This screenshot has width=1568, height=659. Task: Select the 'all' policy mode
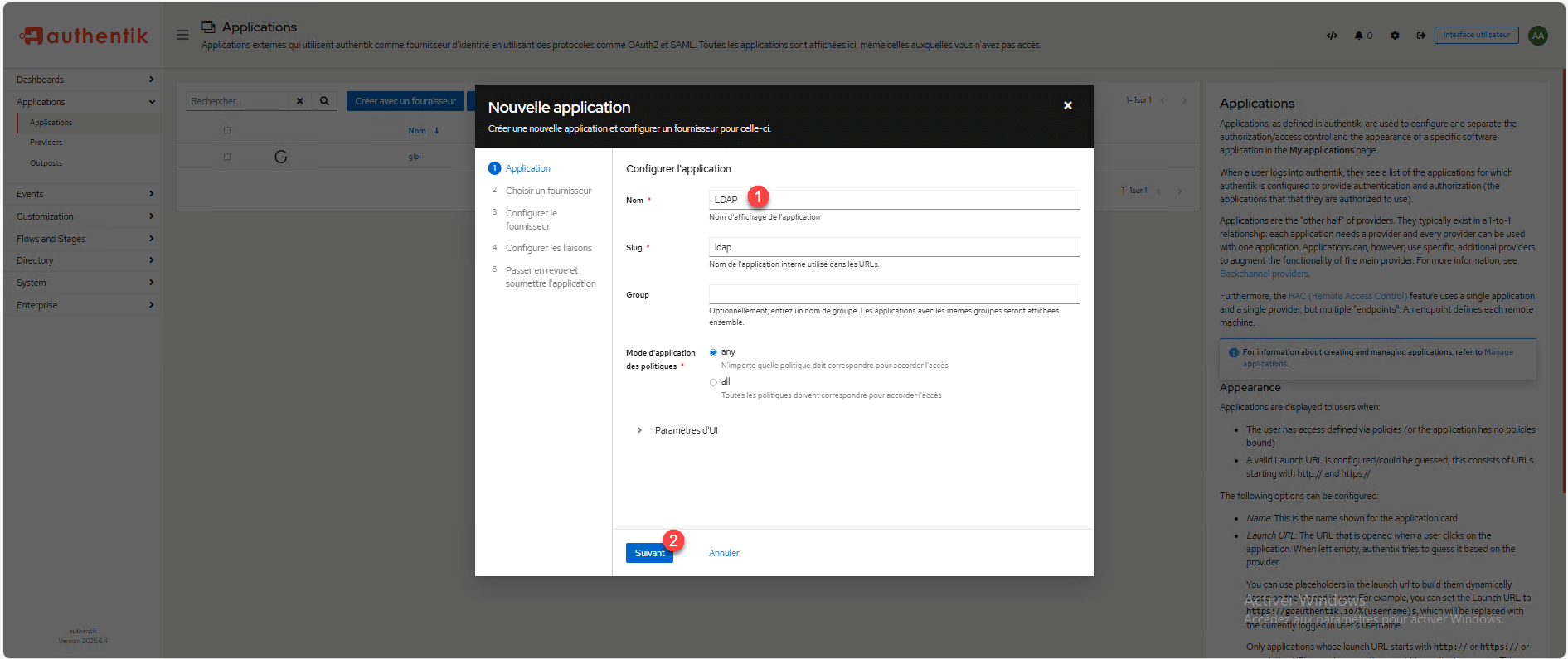click(x=713, y=382)
